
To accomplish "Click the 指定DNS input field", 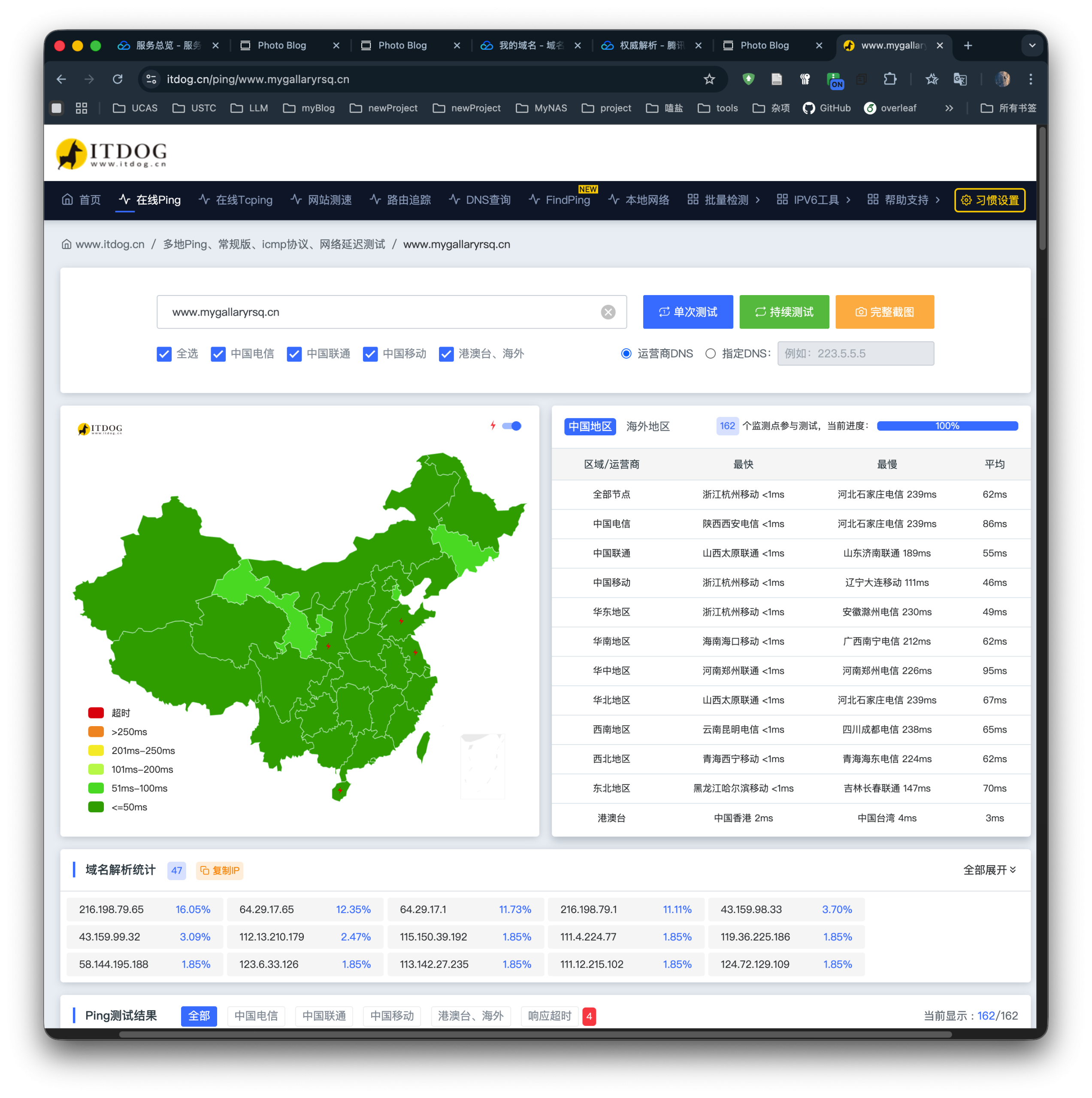I will coord(855,353).
